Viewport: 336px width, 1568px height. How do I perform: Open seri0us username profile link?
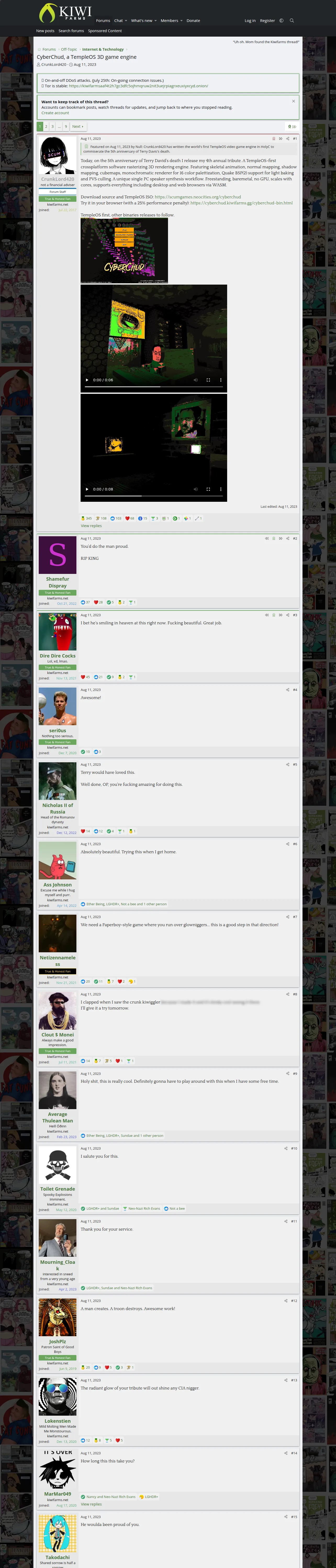[57, 730]
